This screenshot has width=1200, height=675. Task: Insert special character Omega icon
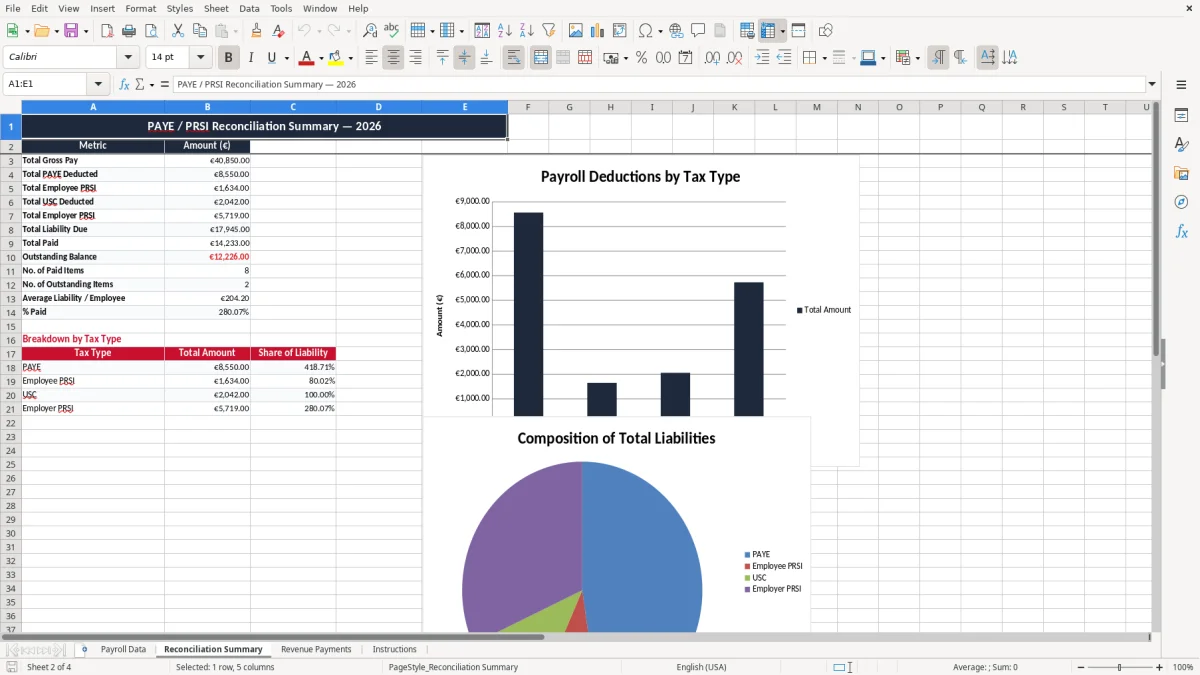pyautogui.click(x=645, y=31)
